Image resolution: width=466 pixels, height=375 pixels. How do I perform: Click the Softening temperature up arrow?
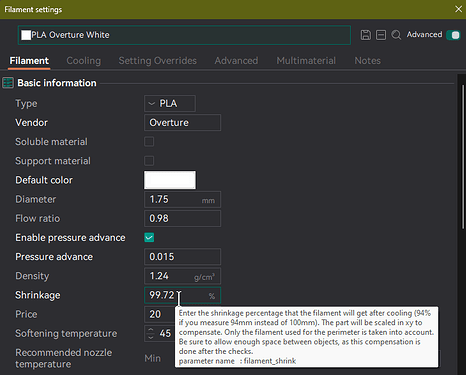[151, 330]
